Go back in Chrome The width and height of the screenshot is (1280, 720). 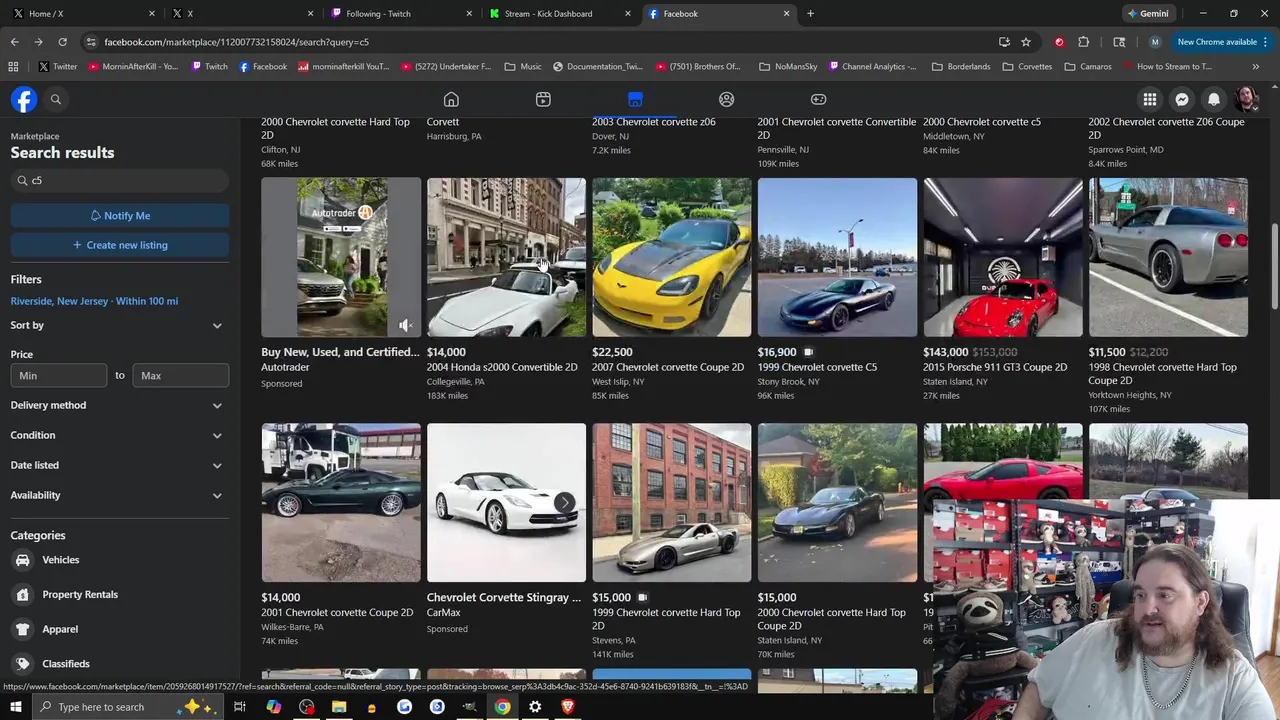(x=14, y=42)
